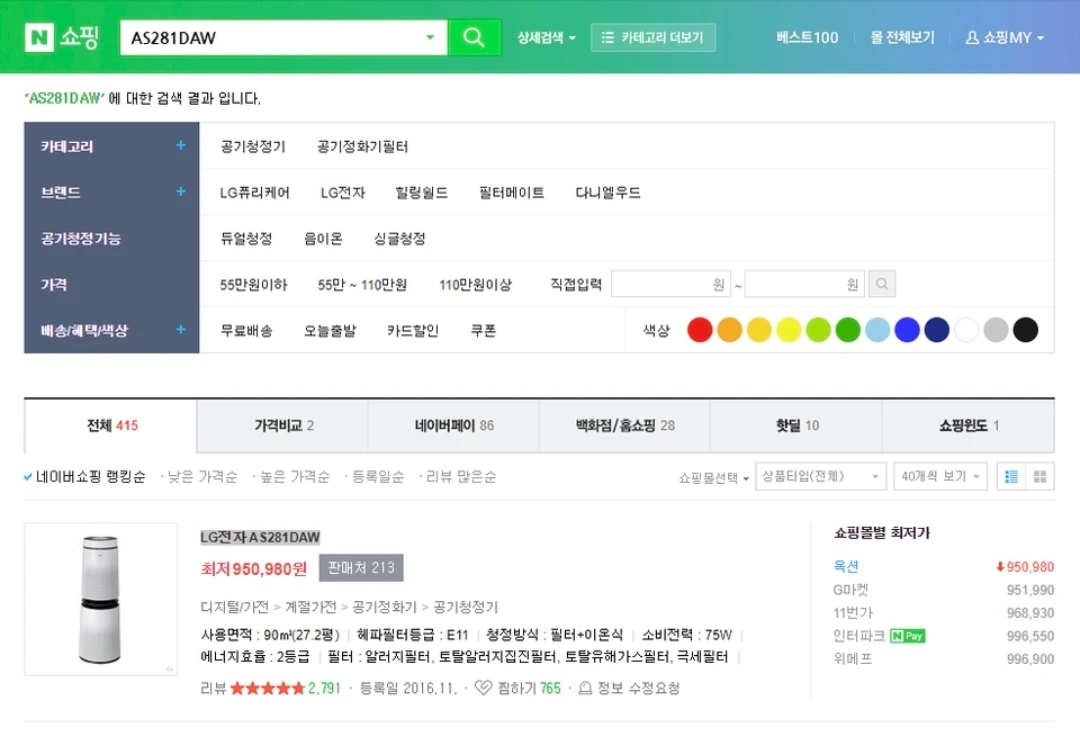The height and width of the screenshot is (730, 1080).
Task: Filter by category 공기정화필터
Action: (362, 147)
